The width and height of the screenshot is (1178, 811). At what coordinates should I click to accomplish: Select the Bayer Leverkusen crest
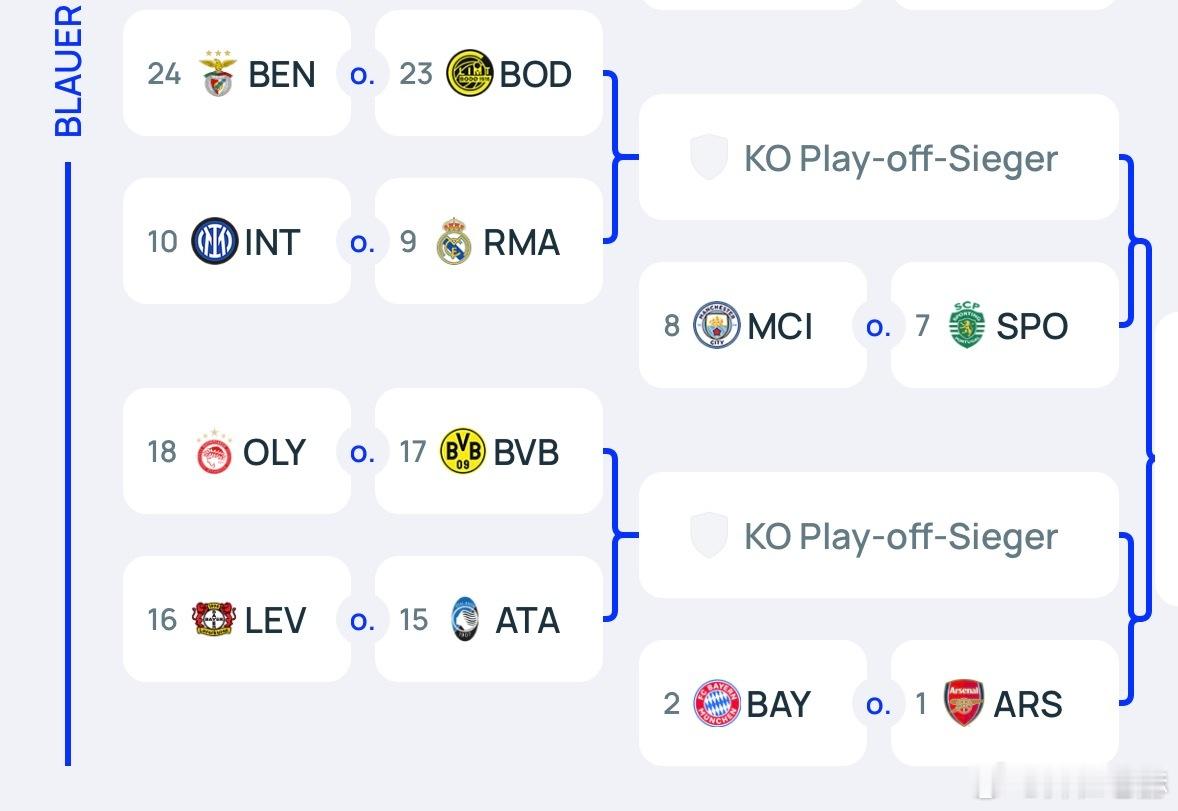214,620
